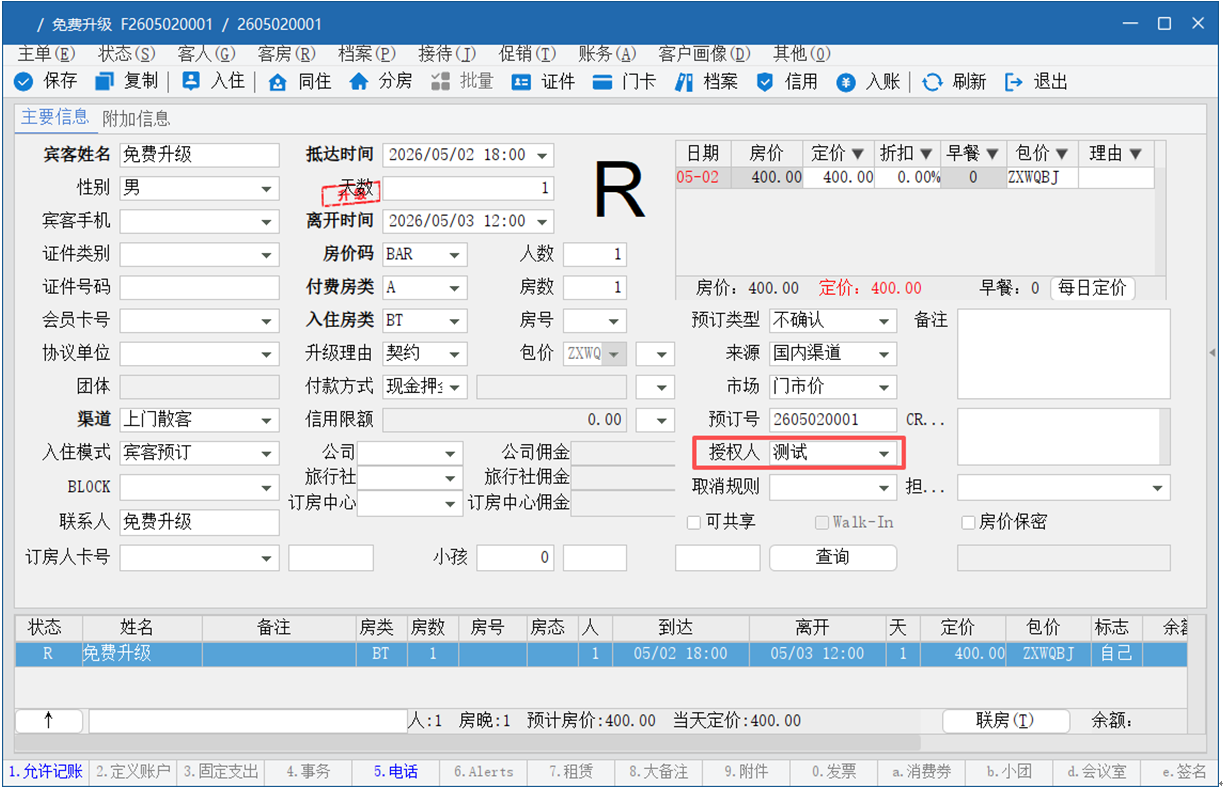
Task: Open the 入住模式 check-in mode dropdown
Action: tap(267, 453)
